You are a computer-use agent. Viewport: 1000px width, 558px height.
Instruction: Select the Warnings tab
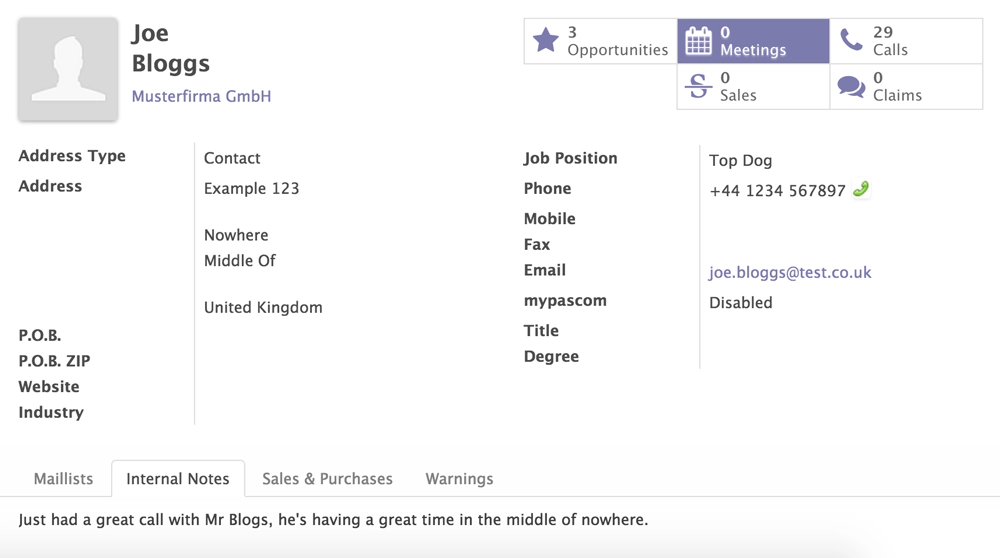[459, 479]
